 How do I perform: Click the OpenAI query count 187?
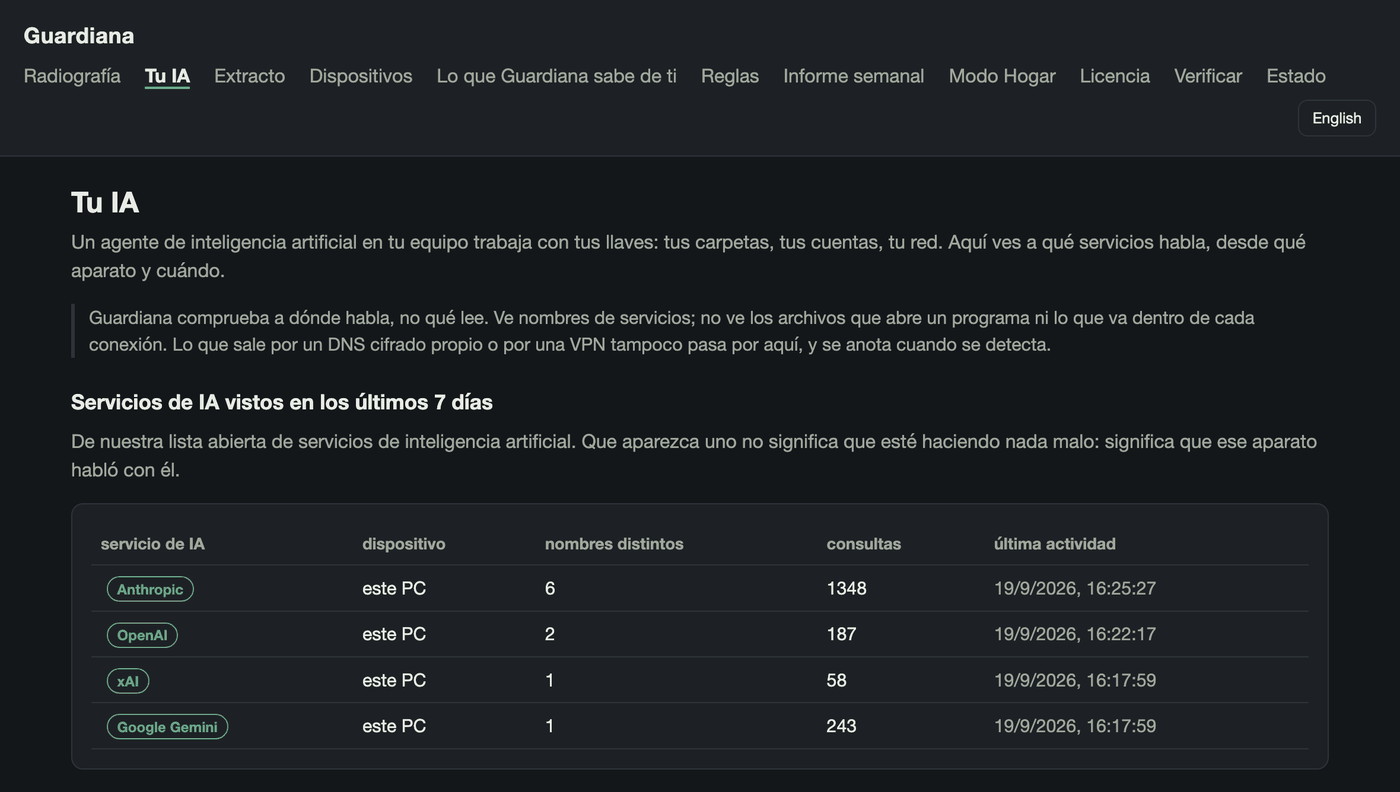(842, 634)
